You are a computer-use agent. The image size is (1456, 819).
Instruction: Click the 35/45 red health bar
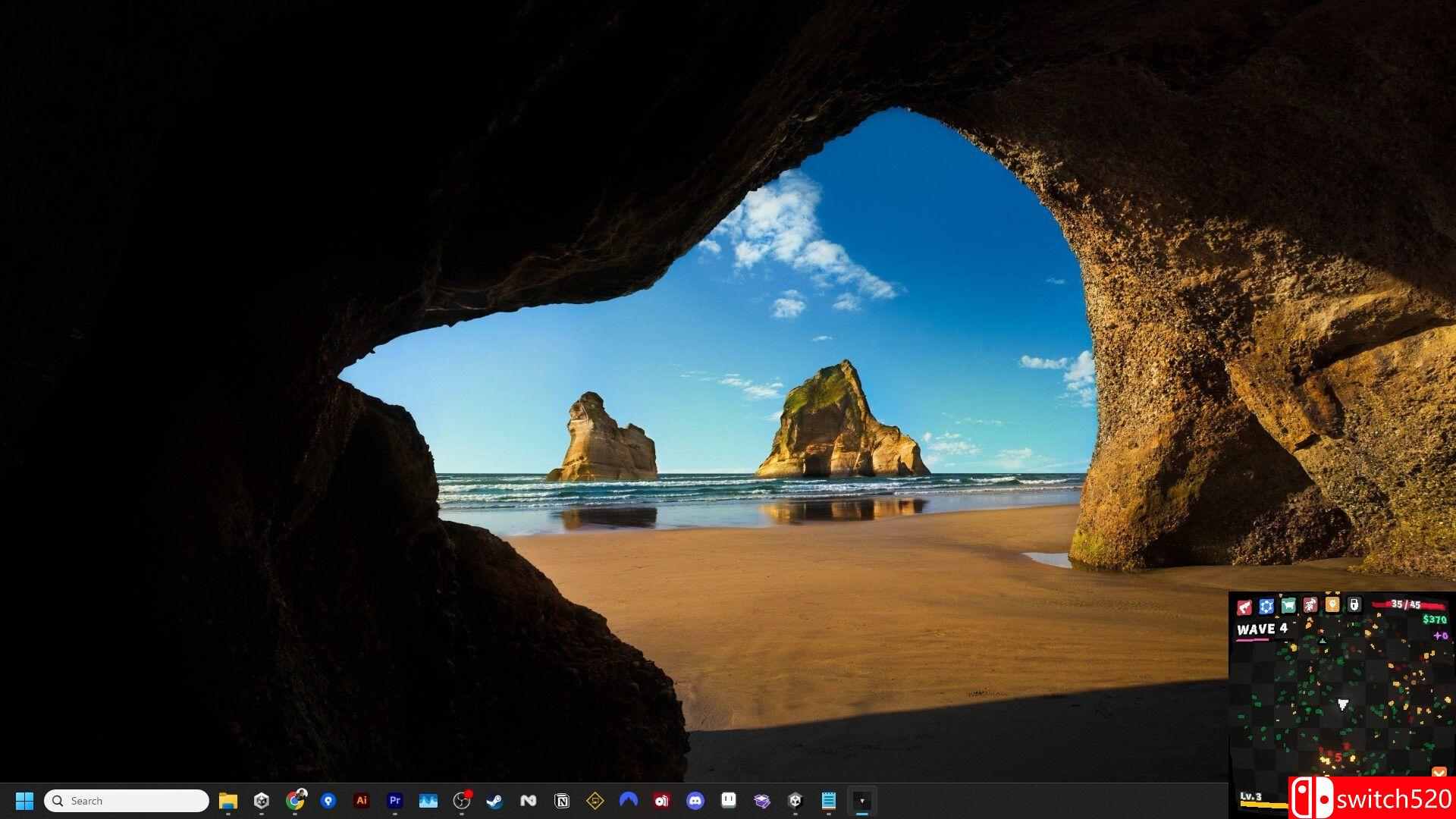tap(1408, 604)
